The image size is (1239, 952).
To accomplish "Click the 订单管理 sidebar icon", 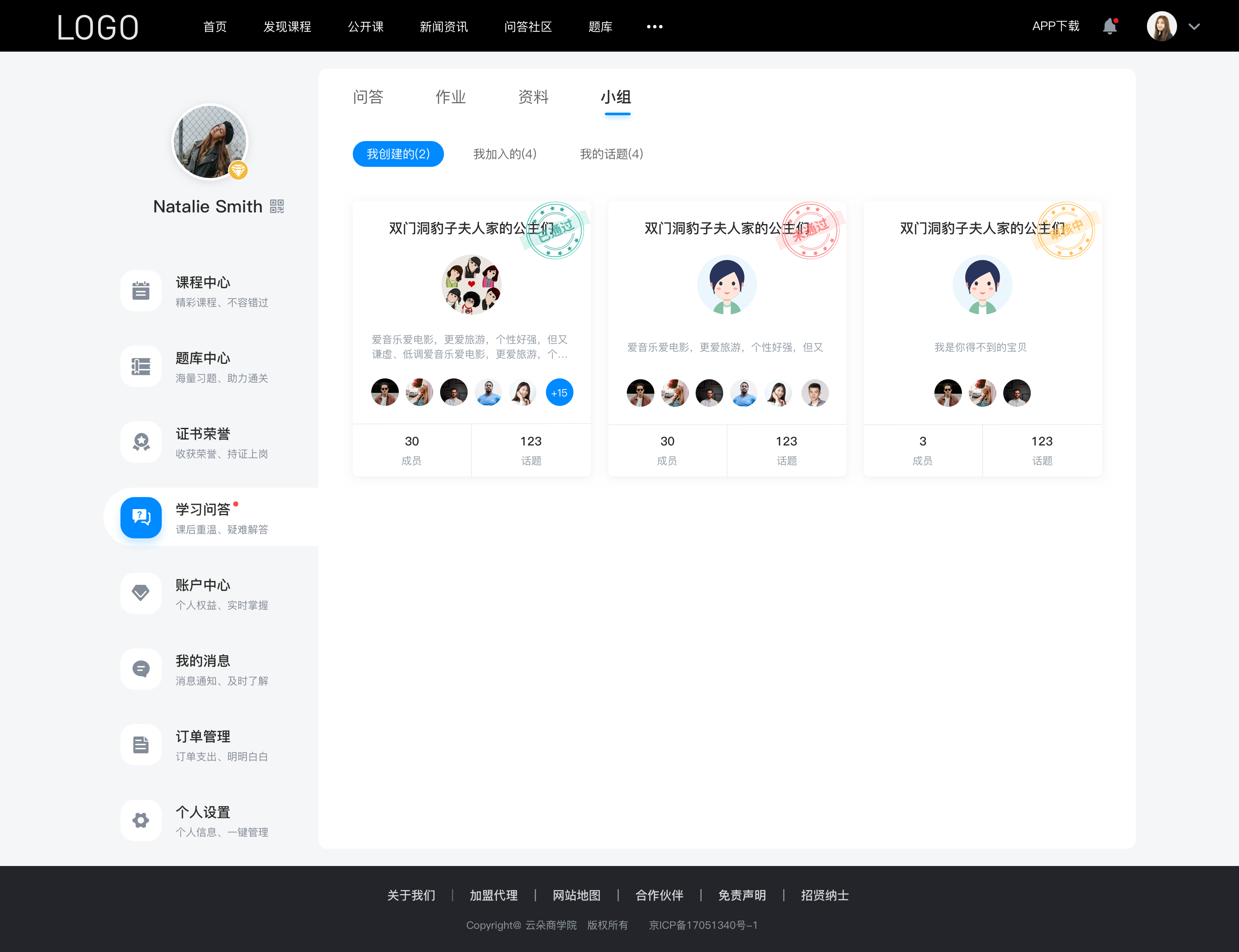I will (141, 745).
